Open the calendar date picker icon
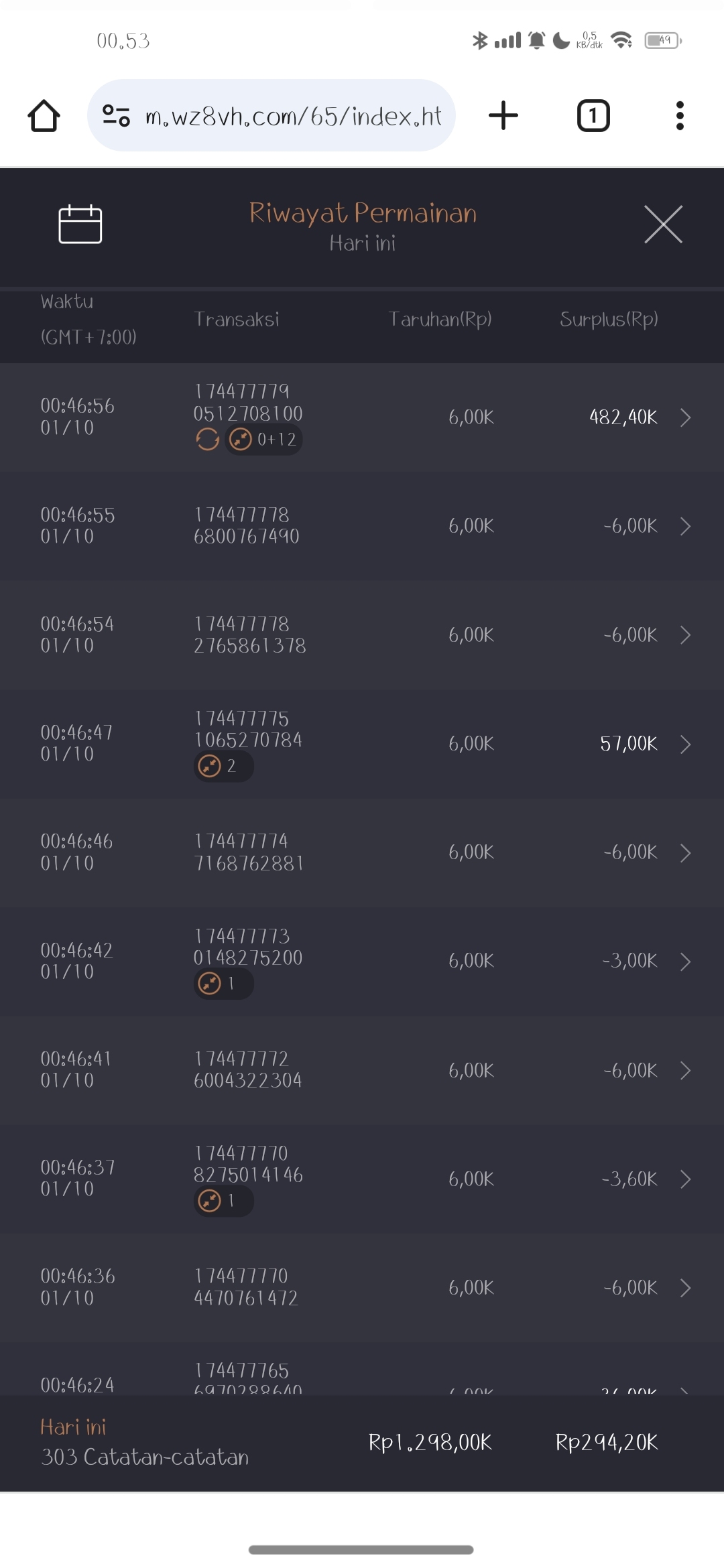The image size is (724, 1568). (x=80, y=224)
